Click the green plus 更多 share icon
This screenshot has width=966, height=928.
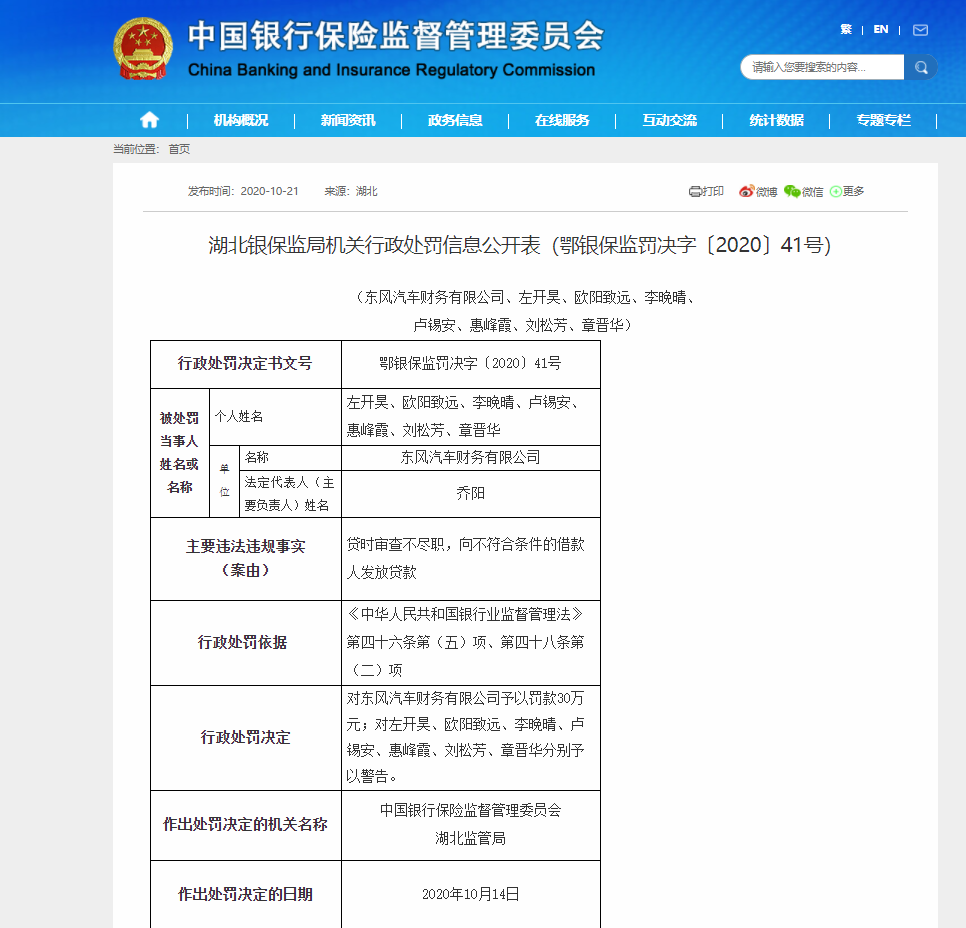click(x=836, y=191)
